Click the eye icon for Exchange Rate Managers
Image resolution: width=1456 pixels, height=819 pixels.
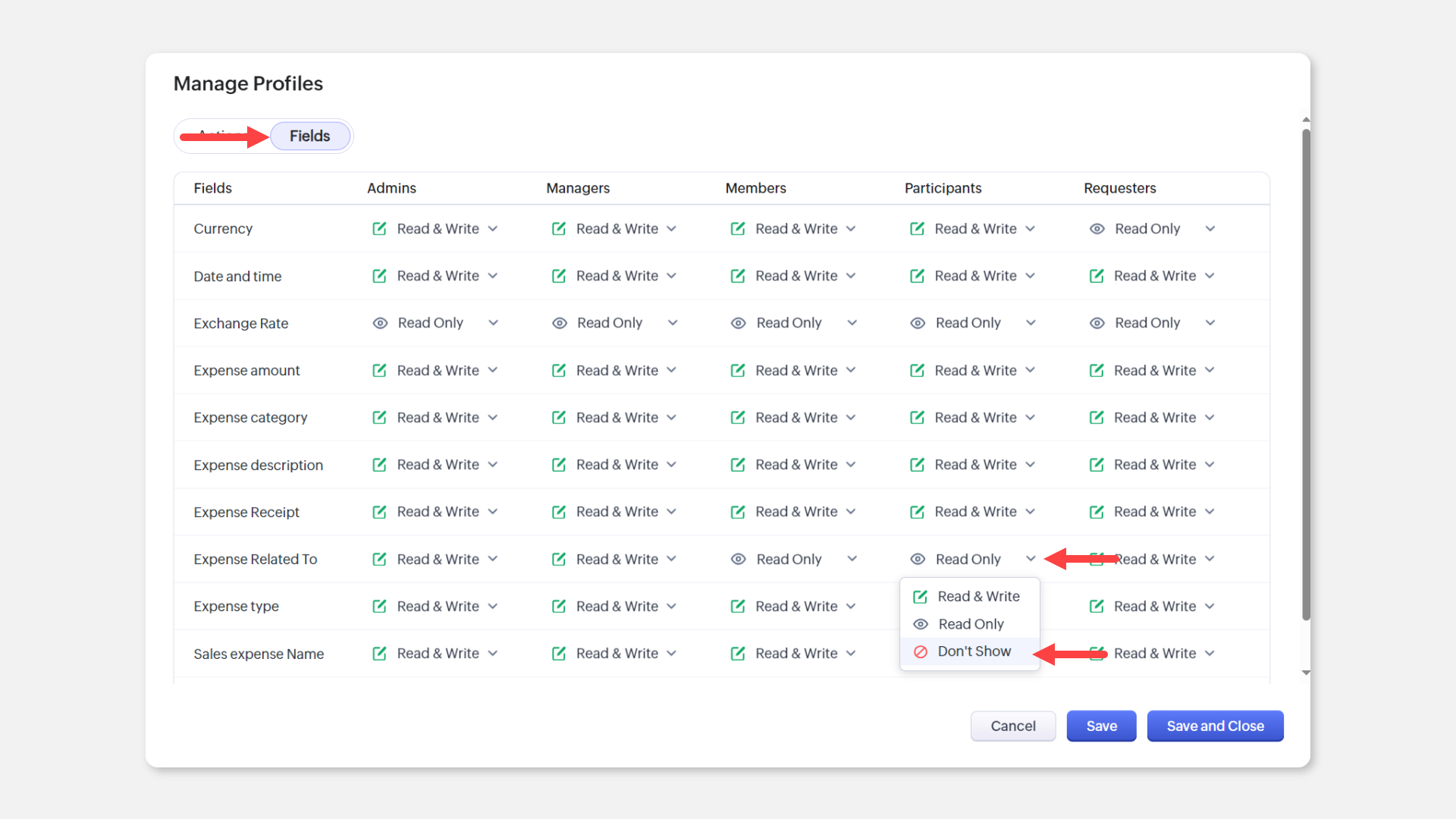560,323
